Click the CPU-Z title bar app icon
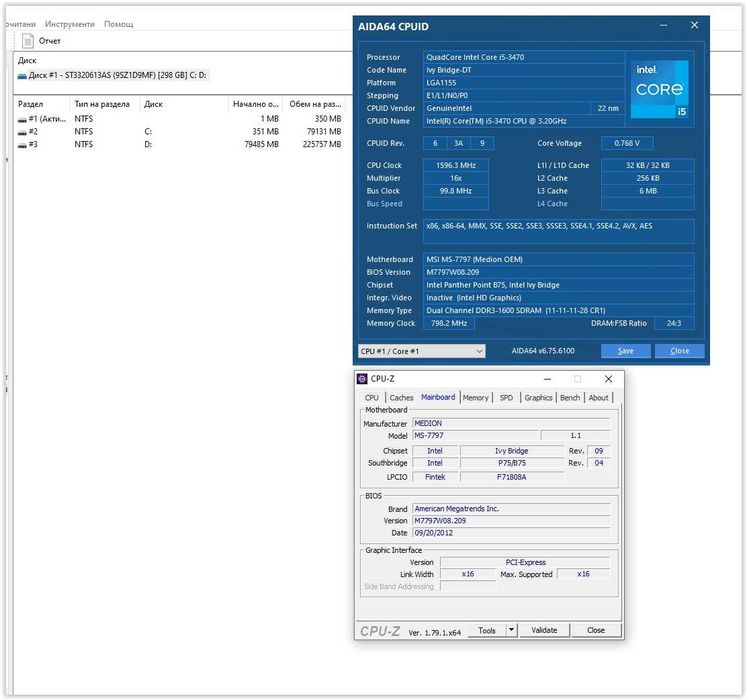The width and height of the screenshot is (747, 700). pos(362,379)
